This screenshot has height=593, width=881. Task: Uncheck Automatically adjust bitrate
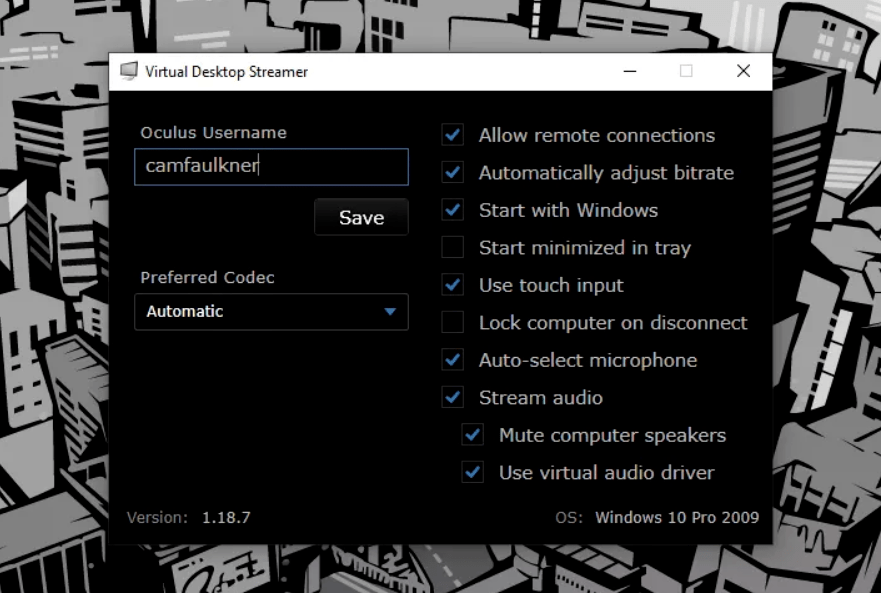pos(451,172)
